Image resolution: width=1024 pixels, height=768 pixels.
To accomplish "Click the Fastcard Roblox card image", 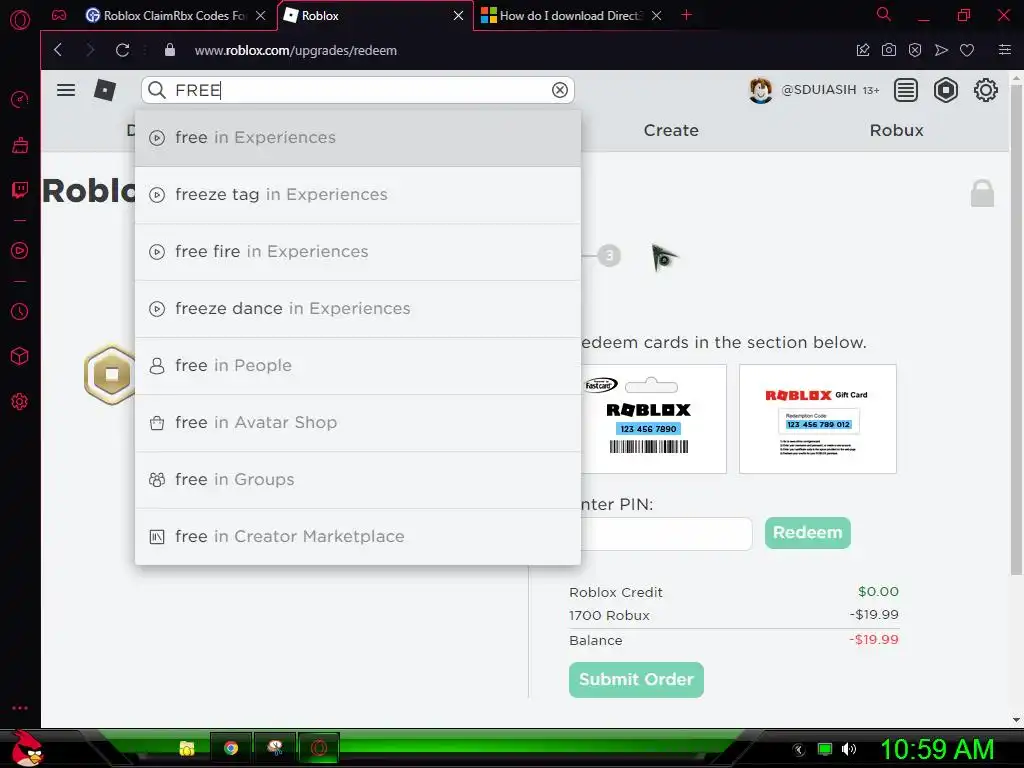I will tap(653, 419).
